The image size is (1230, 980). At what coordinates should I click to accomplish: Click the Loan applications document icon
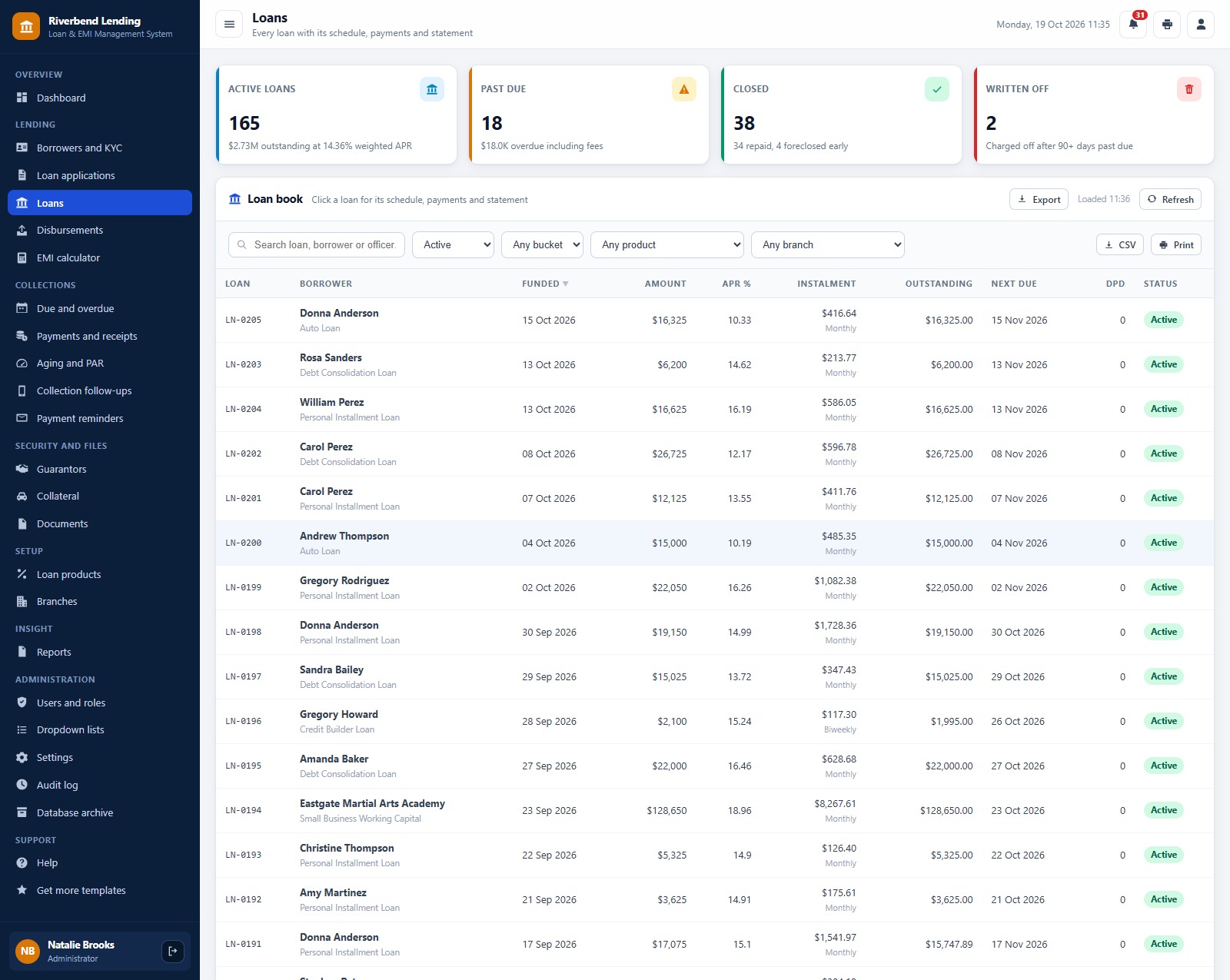tap(22, 175)
